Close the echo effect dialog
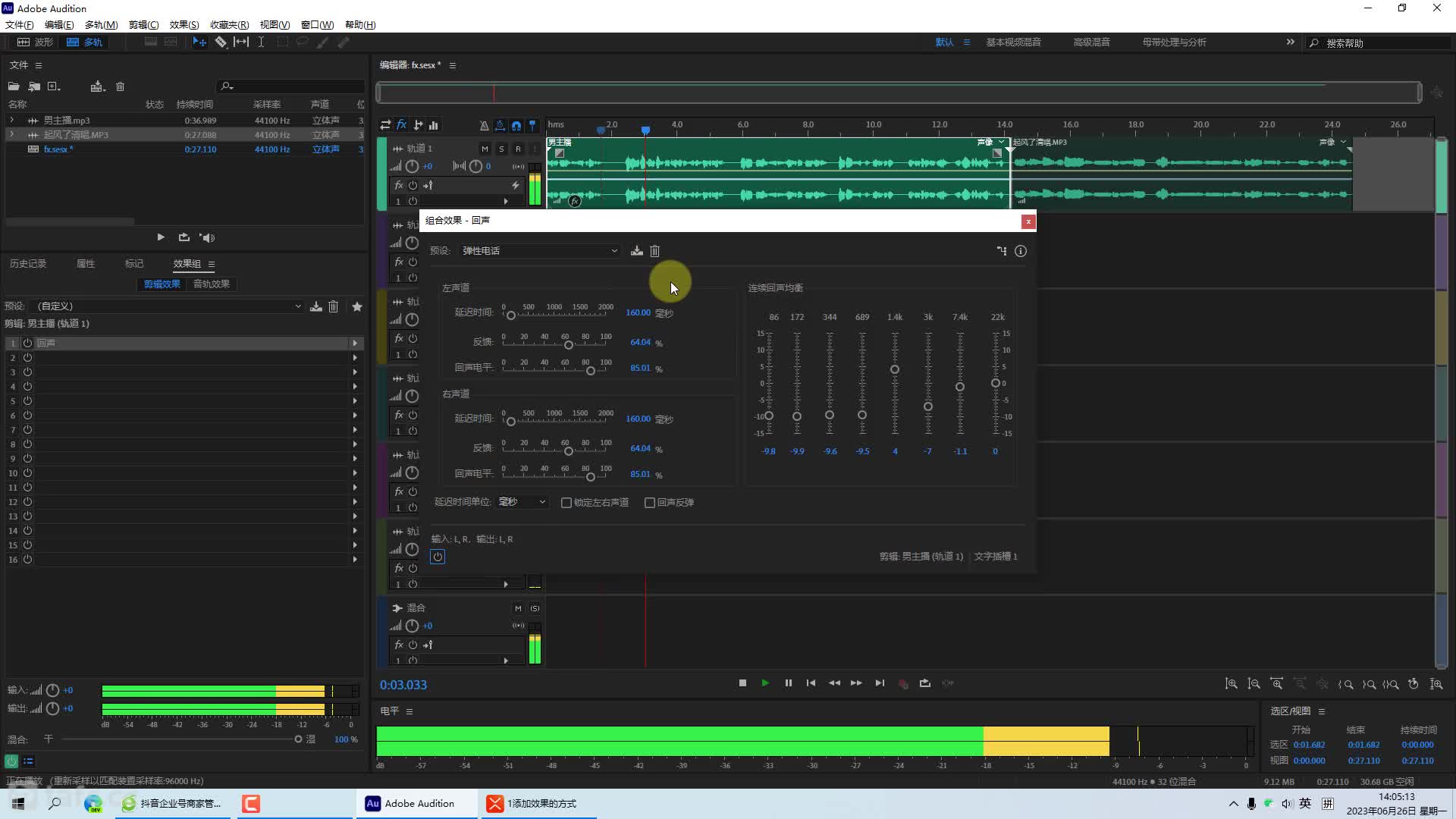The image size is (1456, 819). [x=1028, y=221]
